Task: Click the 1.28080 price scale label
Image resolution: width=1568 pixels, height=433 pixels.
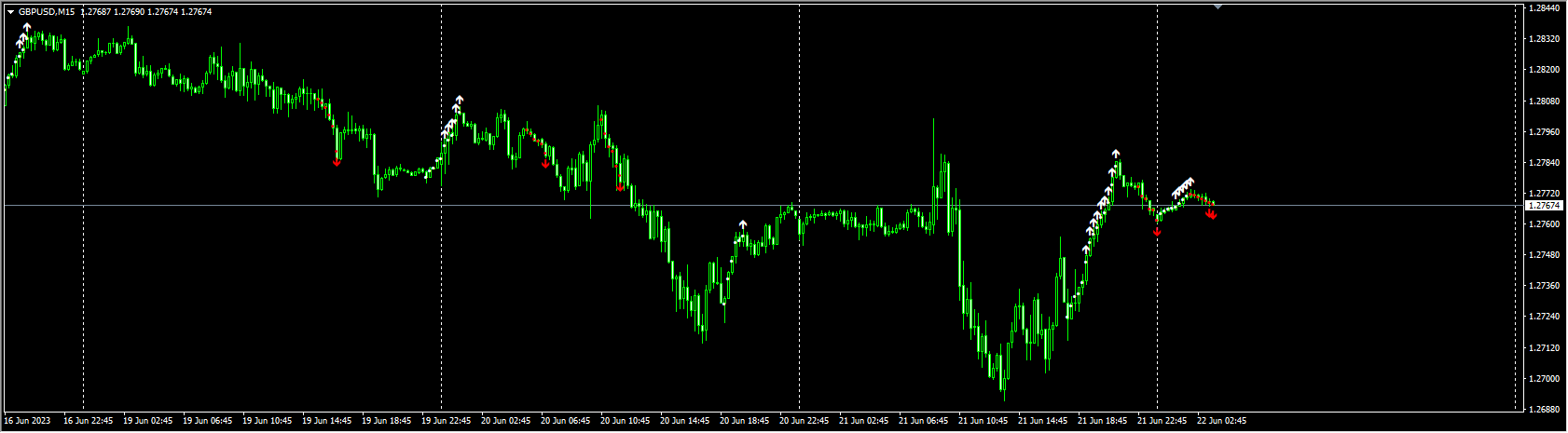Action: click(x=1546, y=101)
